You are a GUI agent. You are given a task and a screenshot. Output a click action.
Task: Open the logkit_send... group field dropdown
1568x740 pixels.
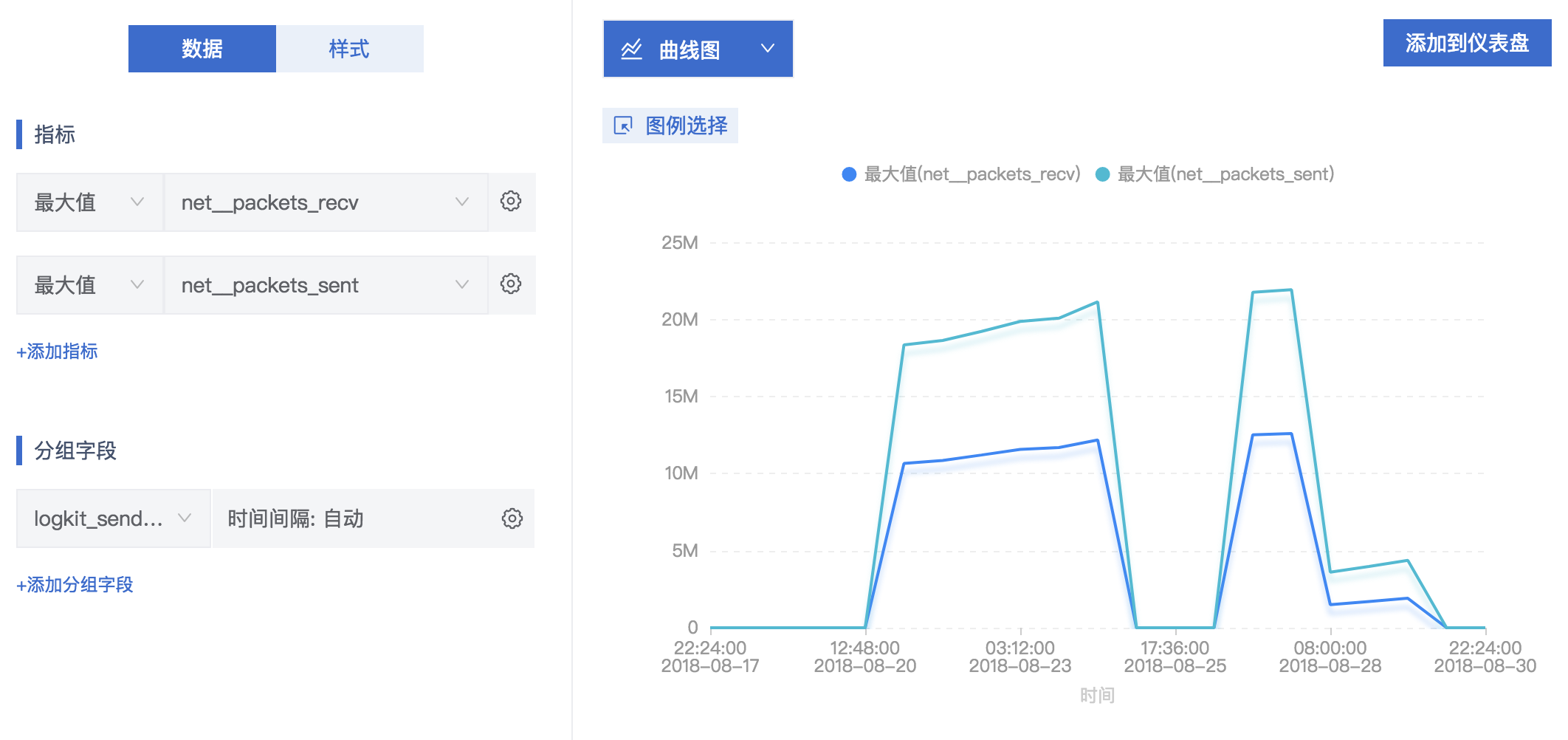pyautogui.click(x=114, y=518)
